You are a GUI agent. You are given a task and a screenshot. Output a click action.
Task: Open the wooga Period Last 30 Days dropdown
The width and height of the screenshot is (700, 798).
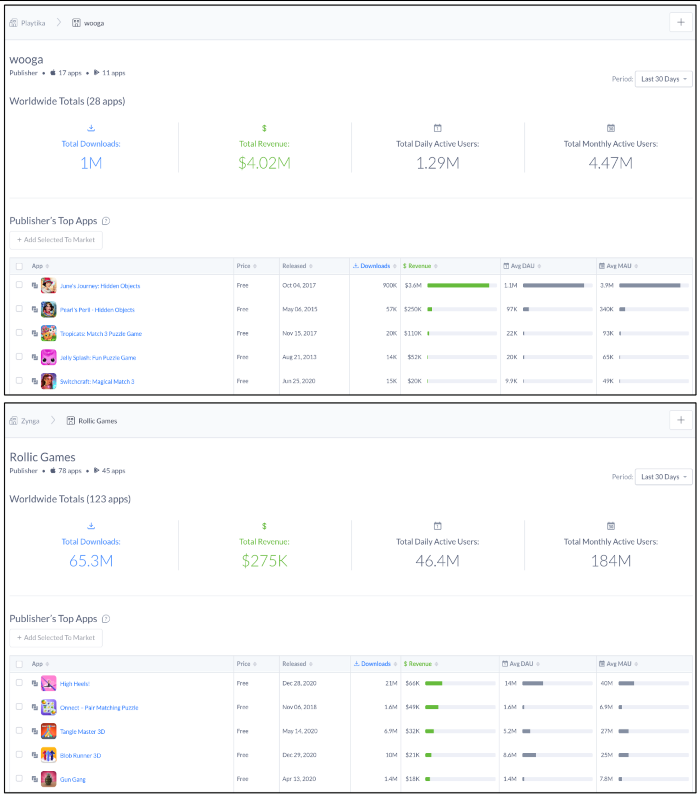664,79
